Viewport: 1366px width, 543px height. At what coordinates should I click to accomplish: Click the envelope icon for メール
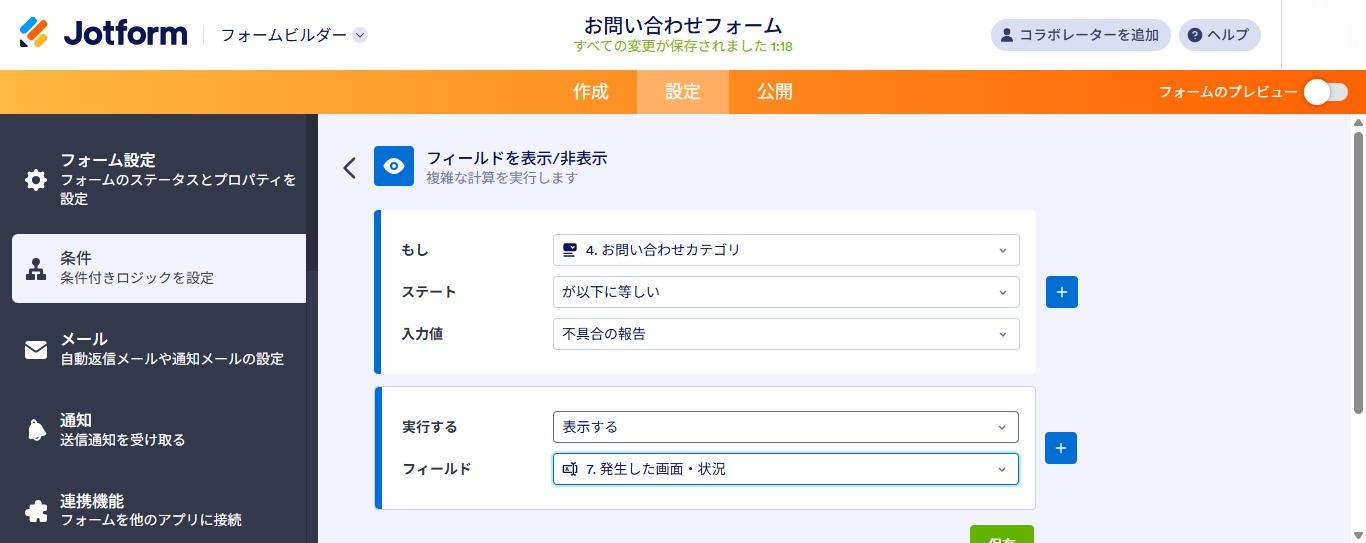(x=36, y=350)
